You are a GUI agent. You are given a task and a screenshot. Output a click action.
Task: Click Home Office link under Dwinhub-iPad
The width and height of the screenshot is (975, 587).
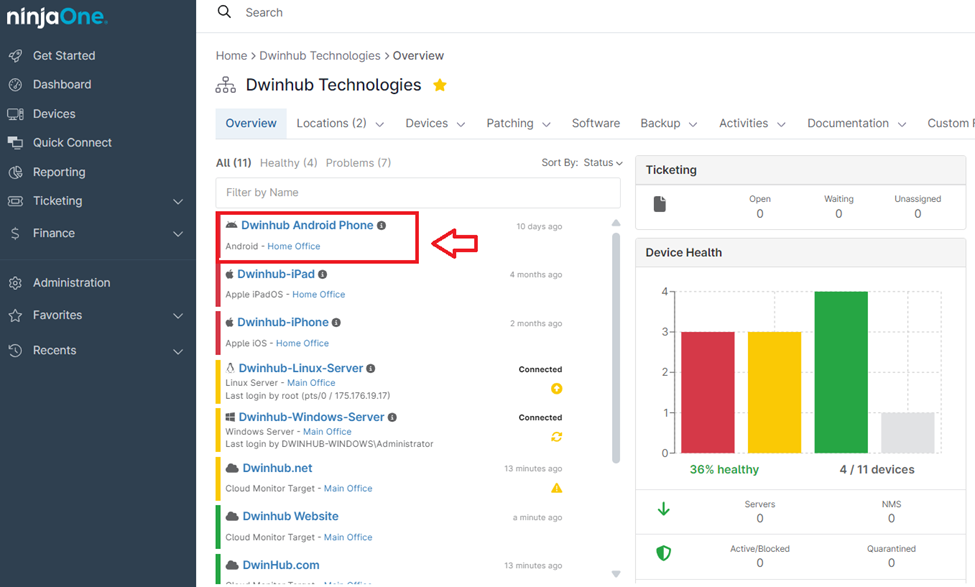point(318,295)
